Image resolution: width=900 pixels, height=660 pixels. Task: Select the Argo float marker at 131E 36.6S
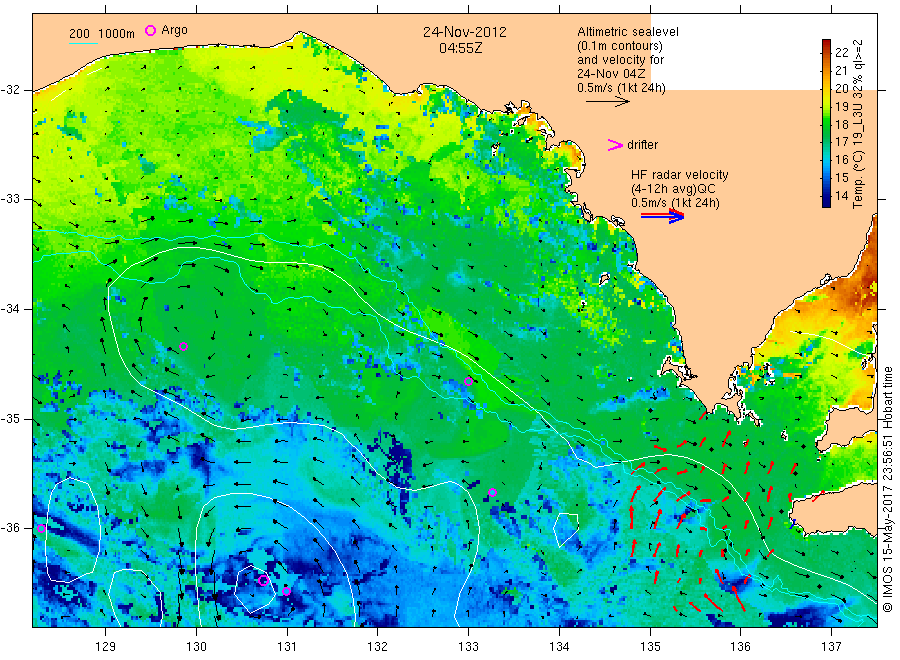pos(286,591)
